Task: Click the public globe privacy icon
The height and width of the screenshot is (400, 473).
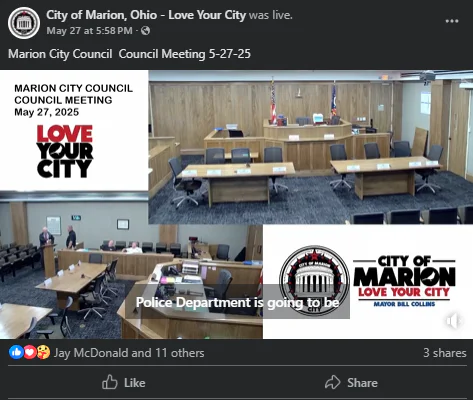Action: click(145, 31)
